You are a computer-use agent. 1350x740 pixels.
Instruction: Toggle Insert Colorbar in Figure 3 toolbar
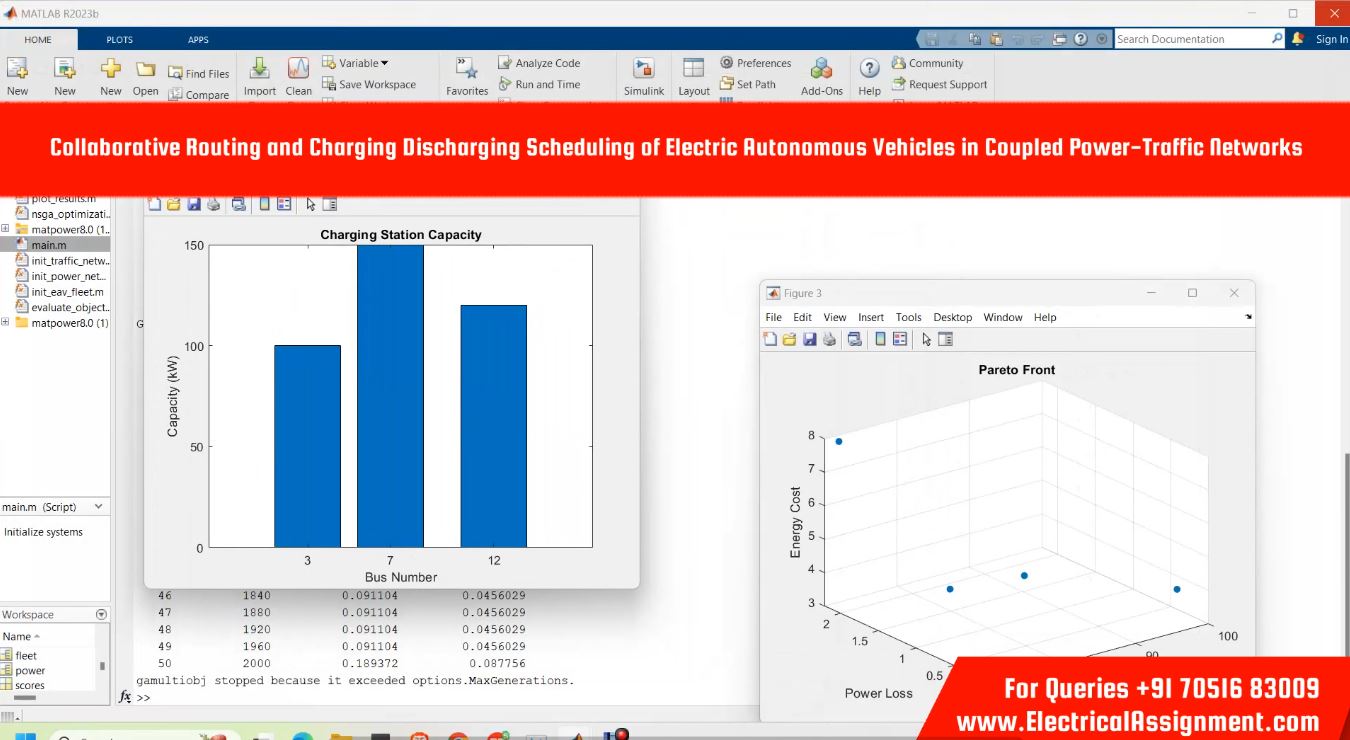pyautogui.click(x=880, y=339)
